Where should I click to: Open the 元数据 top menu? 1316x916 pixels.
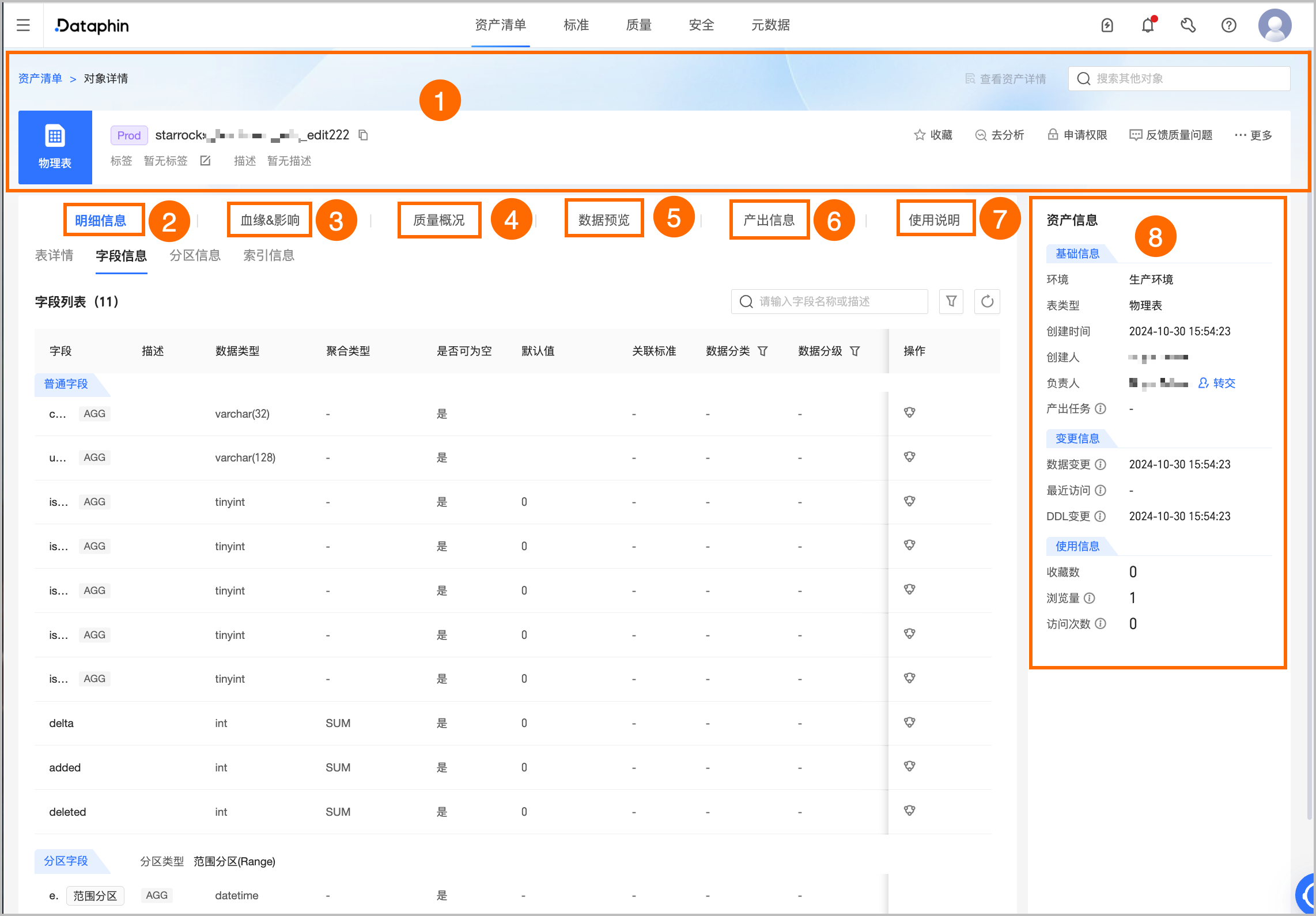tap(770, 25)
